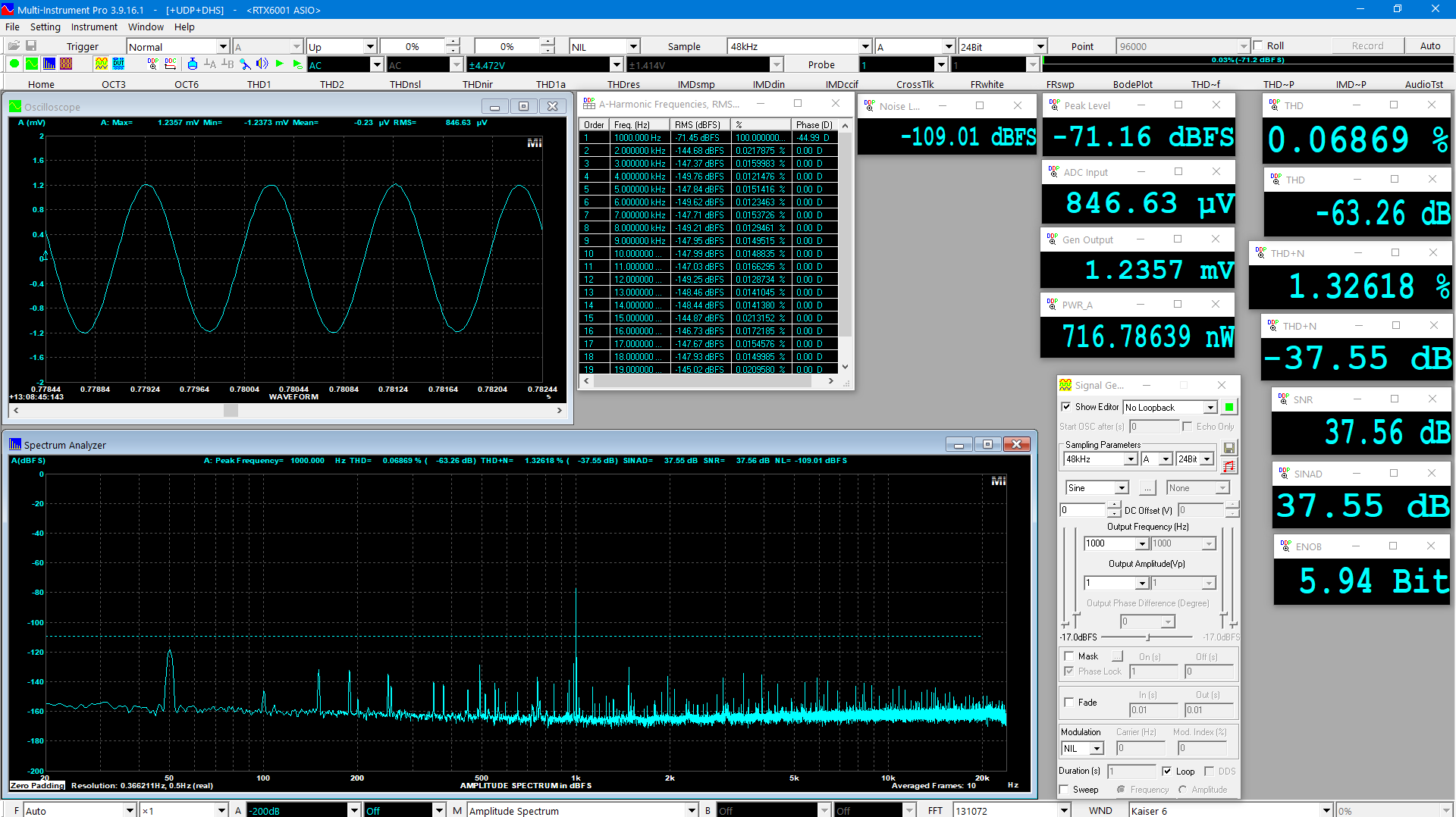1456x817 pixels.
Task: Click the multimeter 888 toolbar icon
Action: (67, 64)
